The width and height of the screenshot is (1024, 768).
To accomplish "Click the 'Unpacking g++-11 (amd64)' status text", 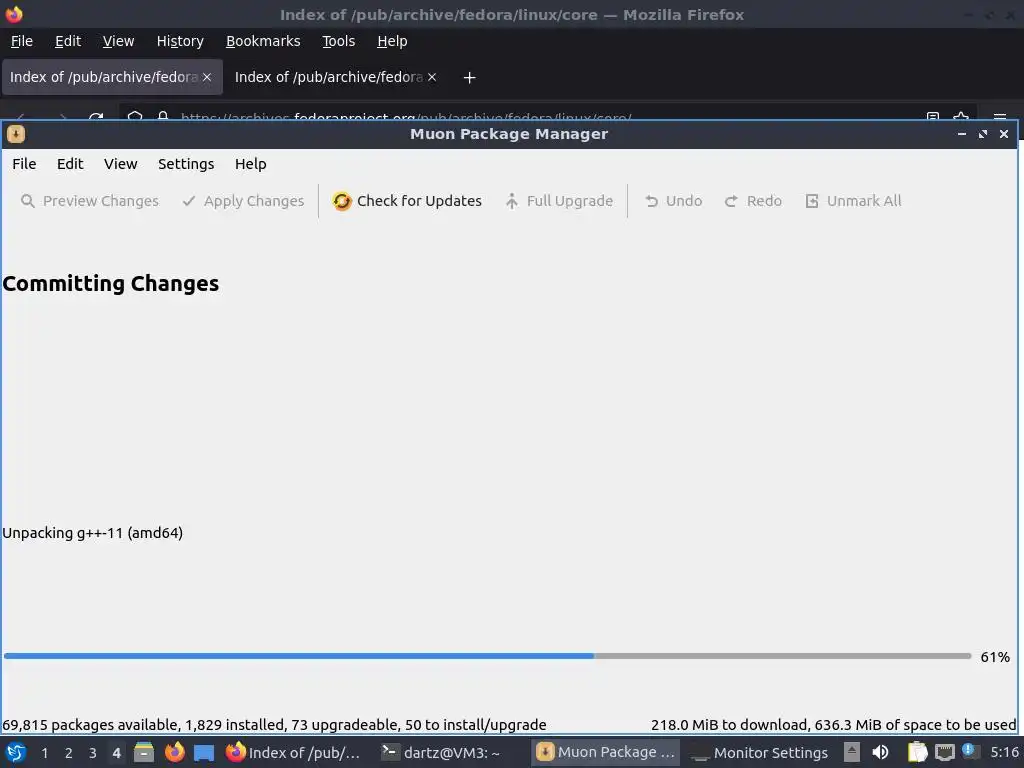I will point(93,533).
